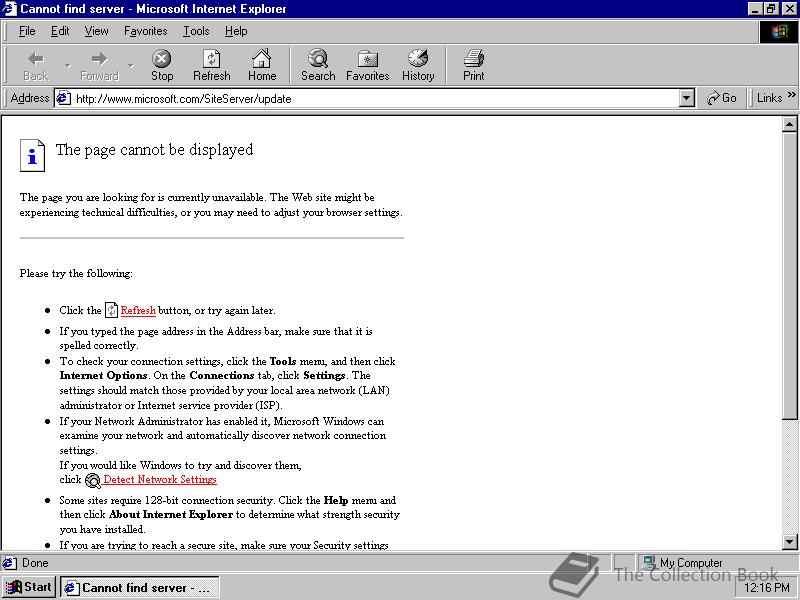Click the Start button

pos(29,587)
